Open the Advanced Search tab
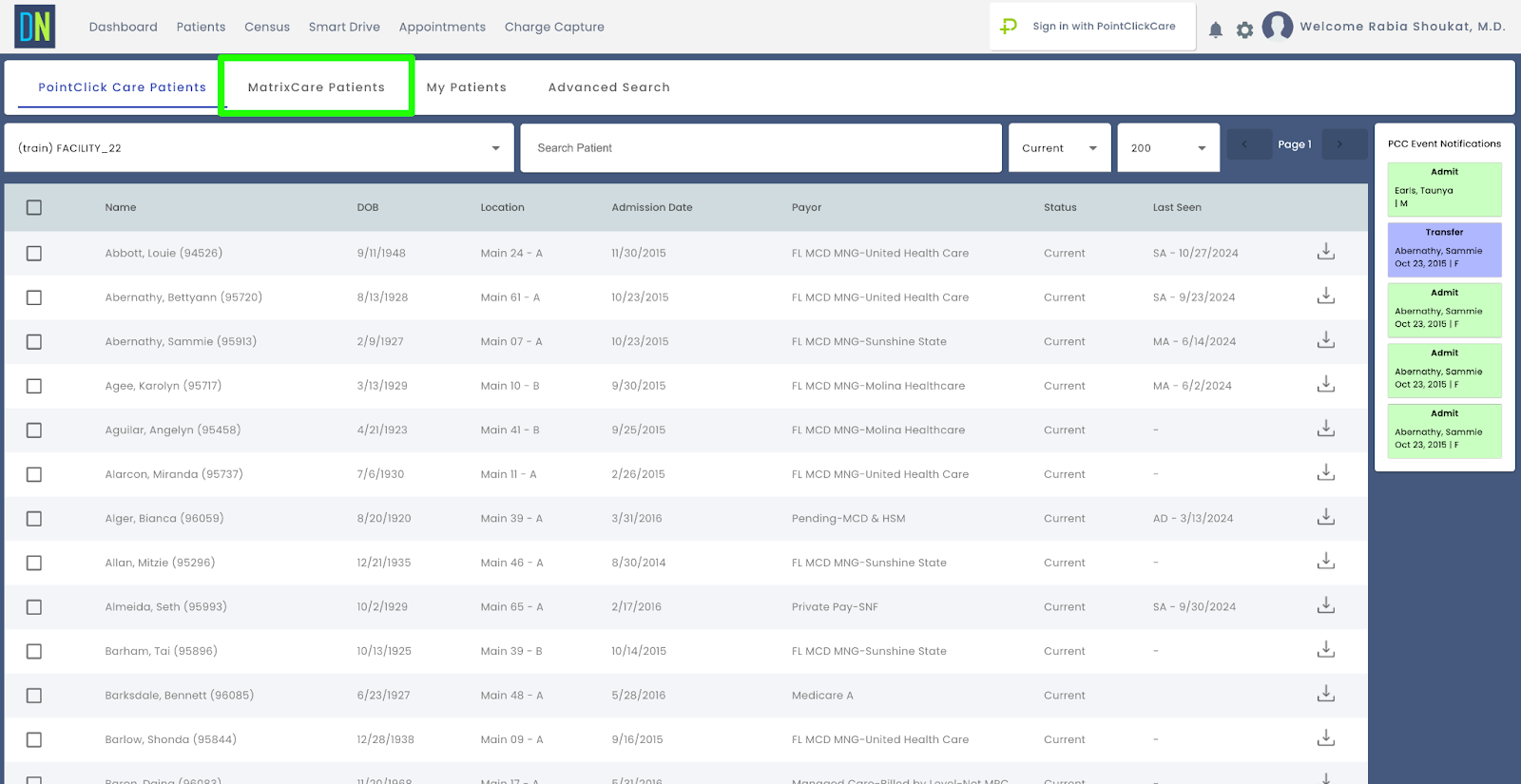Screen dimensions: 1521x784 pos(608,87)
